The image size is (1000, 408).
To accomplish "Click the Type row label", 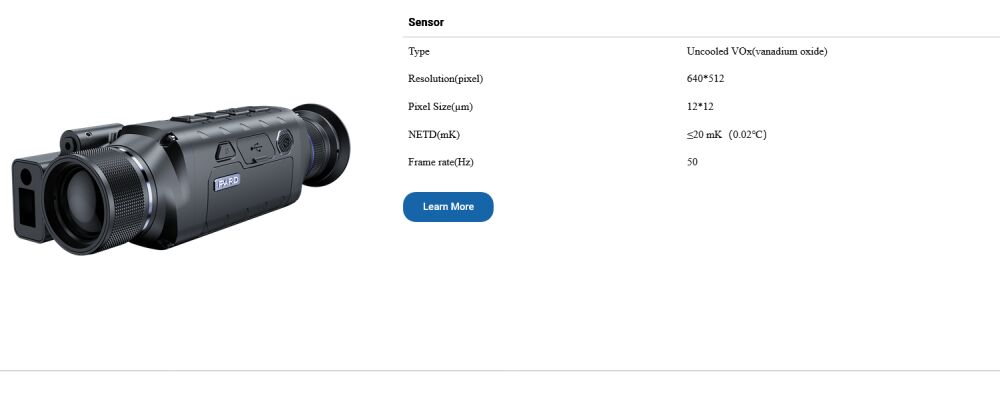I will click(419, 51).
